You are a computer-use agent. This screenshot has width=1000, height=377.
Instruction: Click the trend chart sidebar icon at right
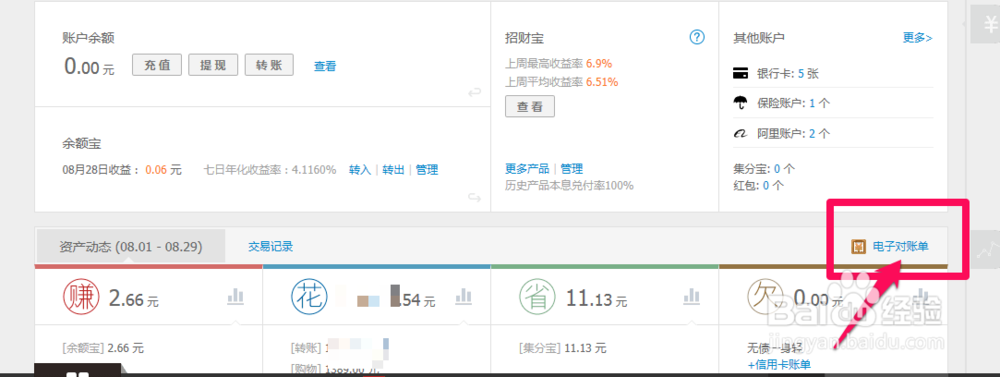click(x=985, y=249)
